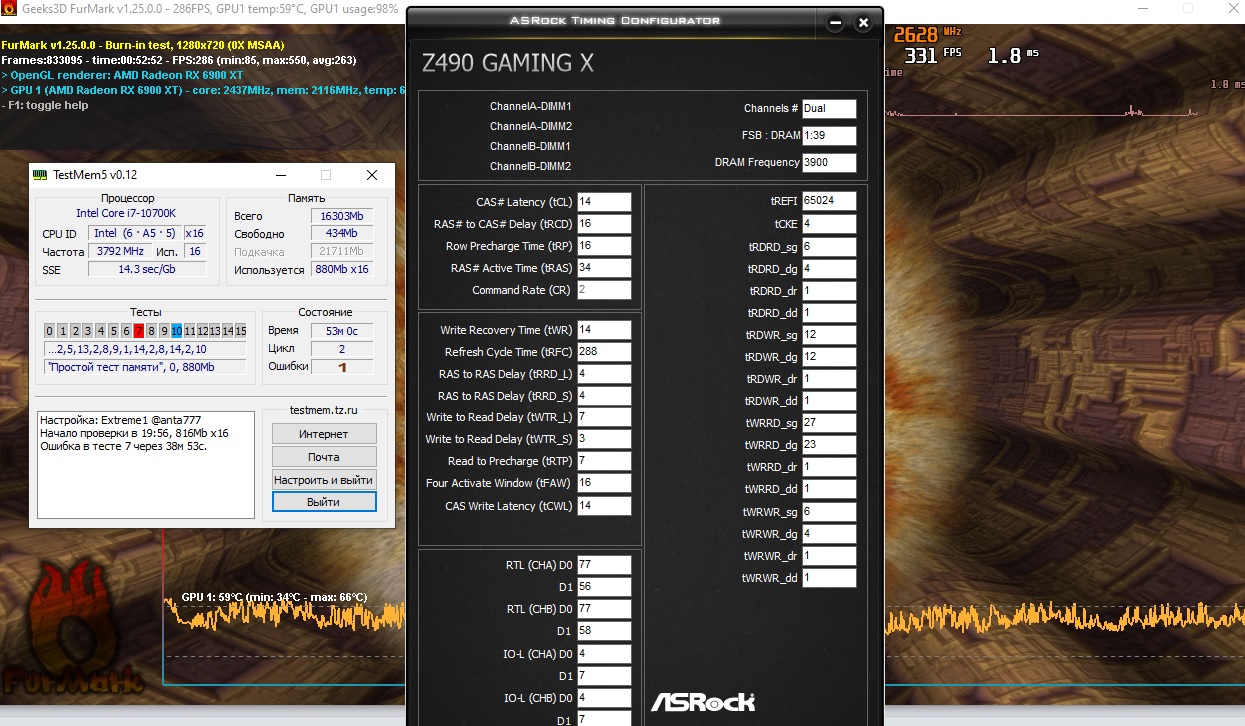Click the tREFI value field
The width and height of the screenshot is (1245, 726).
click(829, 201)
